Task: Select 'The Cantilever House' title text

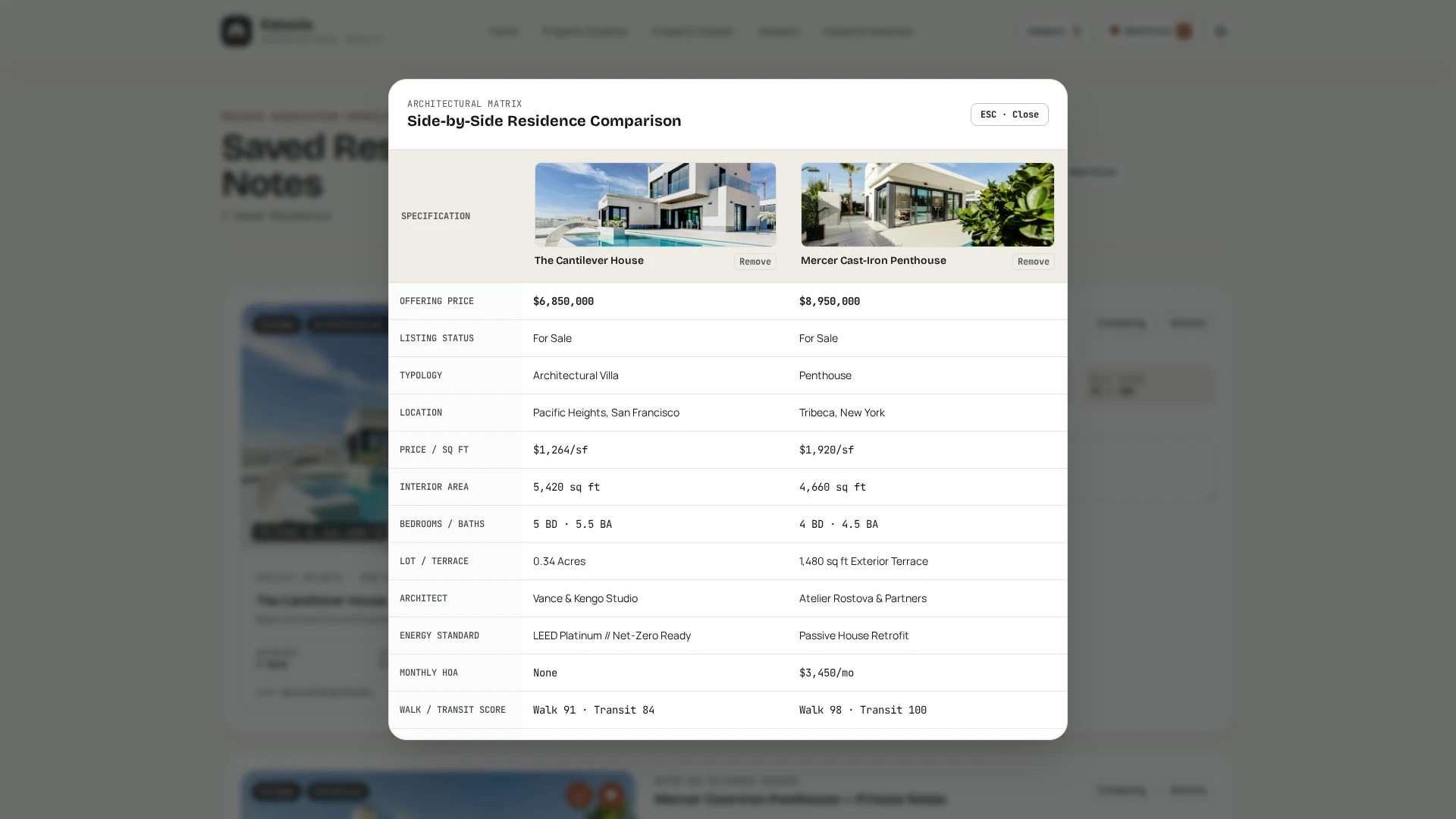Action: coord(589,260)
